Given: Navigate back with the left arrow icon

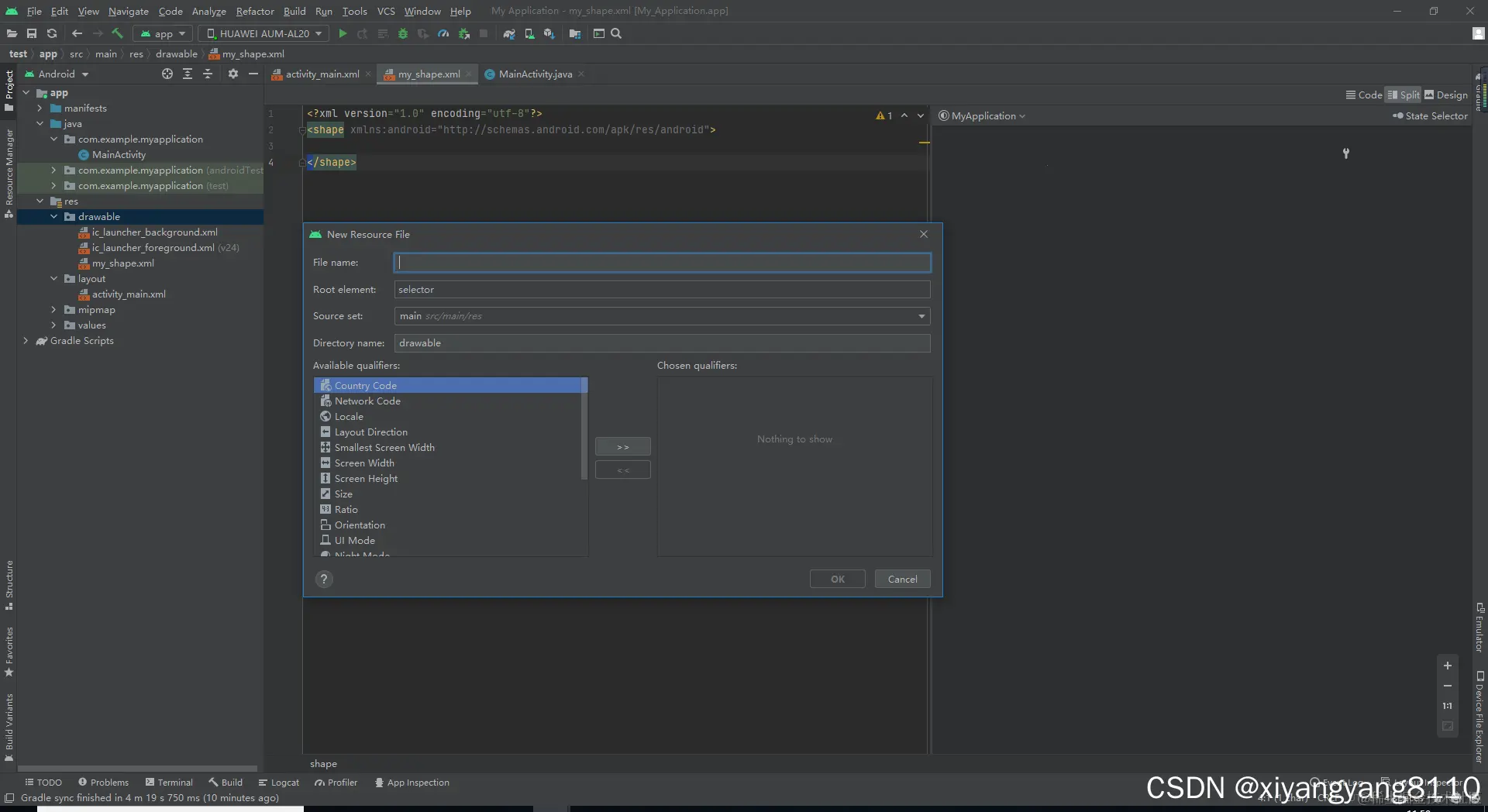Looking at the screenshot, I should click(x=77, y=33).
